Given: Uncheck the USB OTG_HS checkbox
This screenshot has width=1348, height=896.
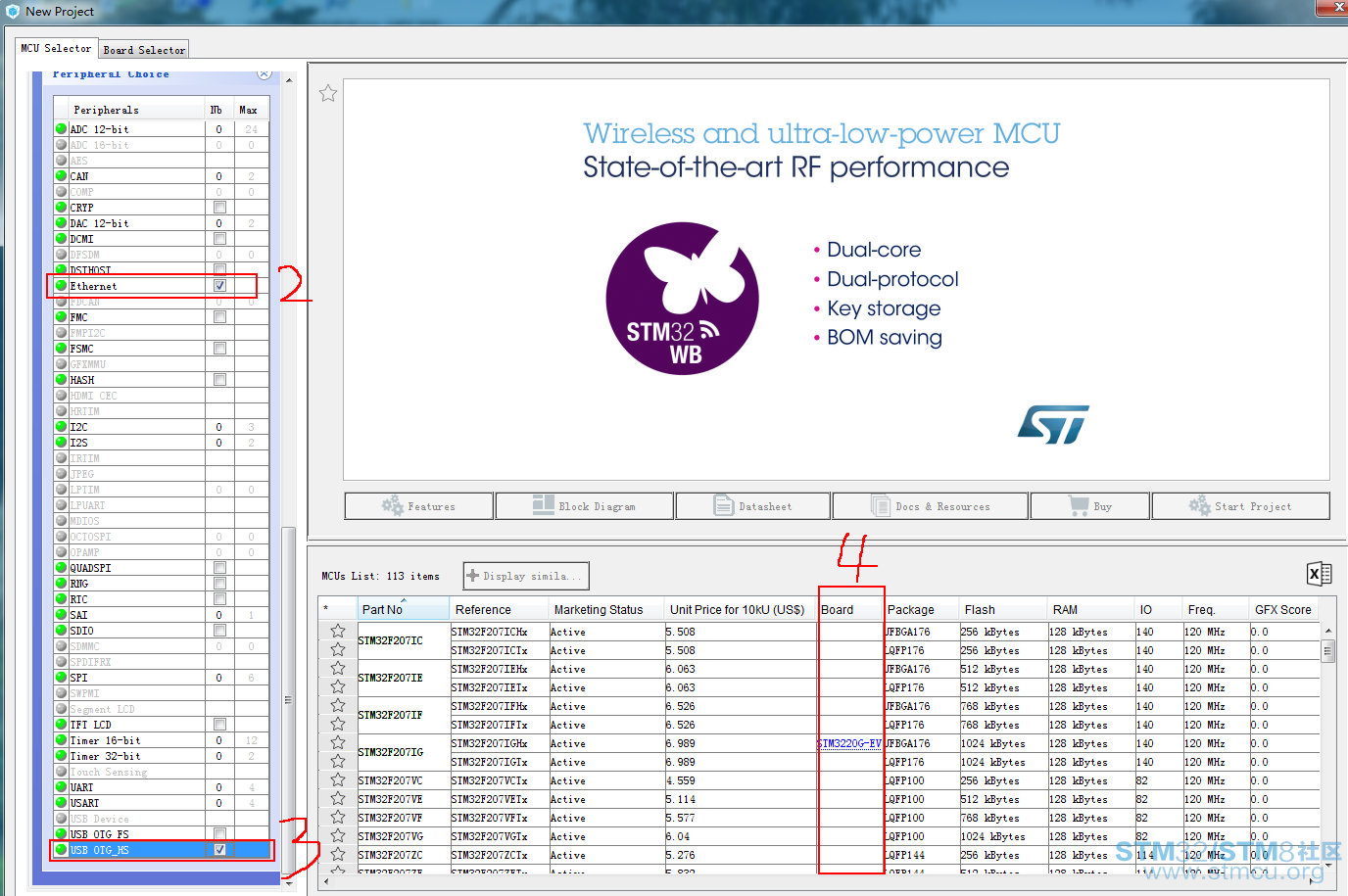Looking at the screenshot, I should click(x=219, y=850).
